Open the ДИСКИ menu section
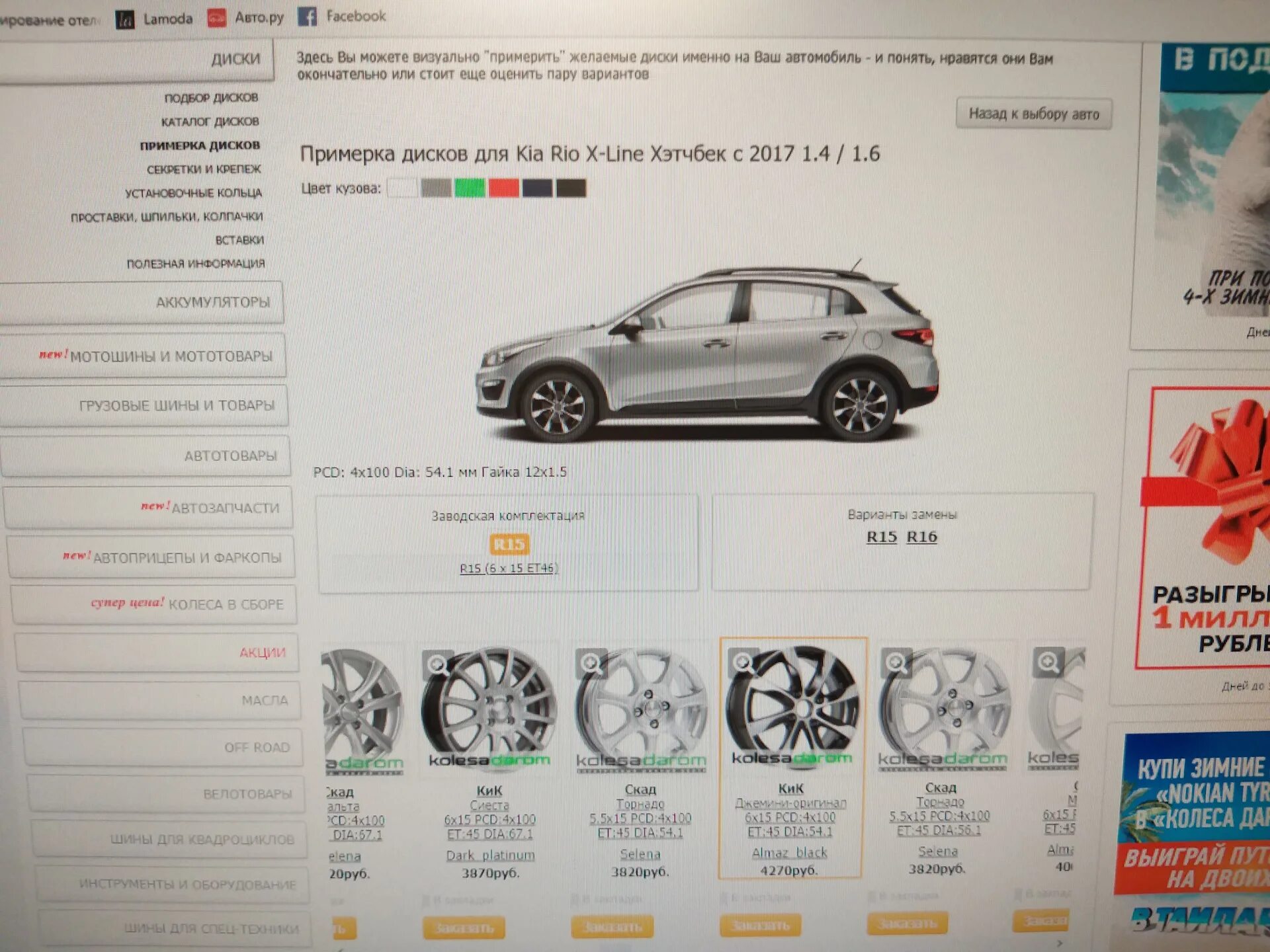1270x952 pixels. tap(136, 61)
